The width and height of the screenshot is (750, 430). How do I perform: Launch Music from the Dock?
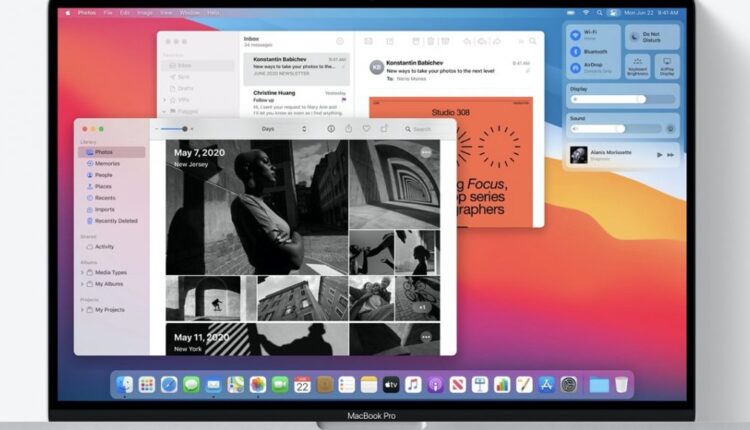click(413, 385)
